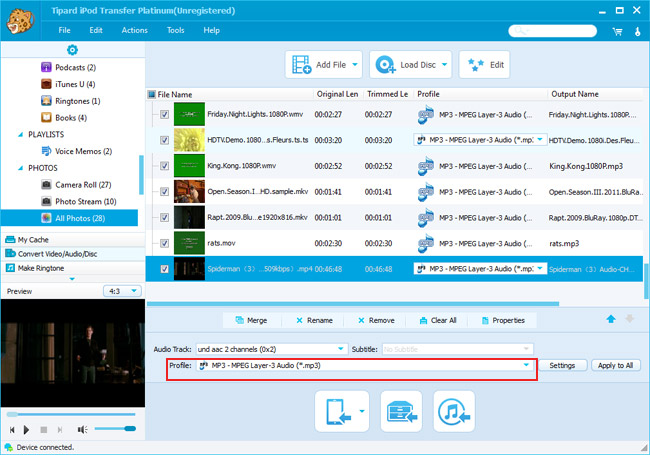
Task: Open profile dropdown in Spiderman row
Action: coord(540,269)
